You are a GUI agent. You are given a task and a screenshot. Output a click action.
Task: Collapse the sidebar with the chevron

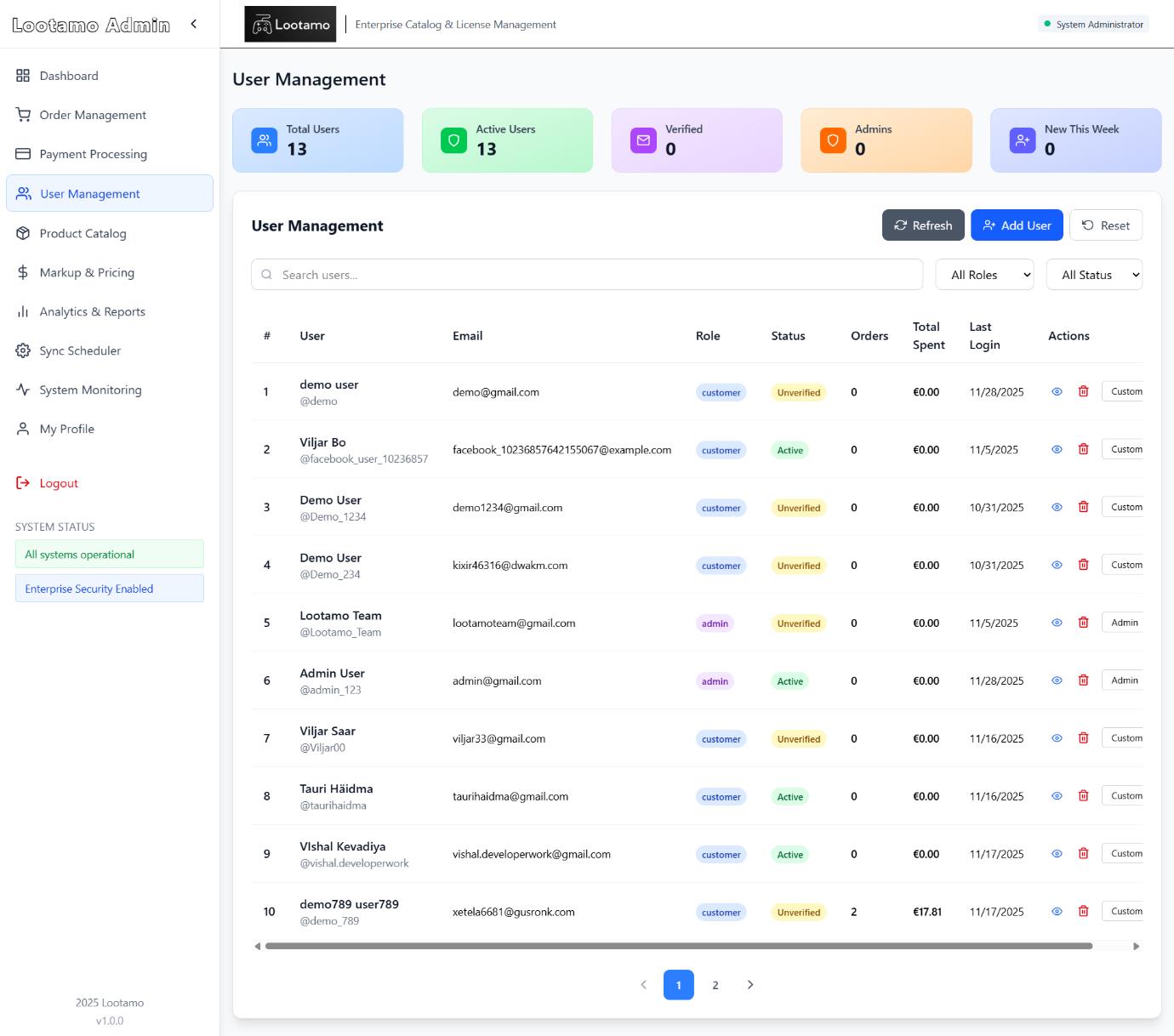point(193,24)
